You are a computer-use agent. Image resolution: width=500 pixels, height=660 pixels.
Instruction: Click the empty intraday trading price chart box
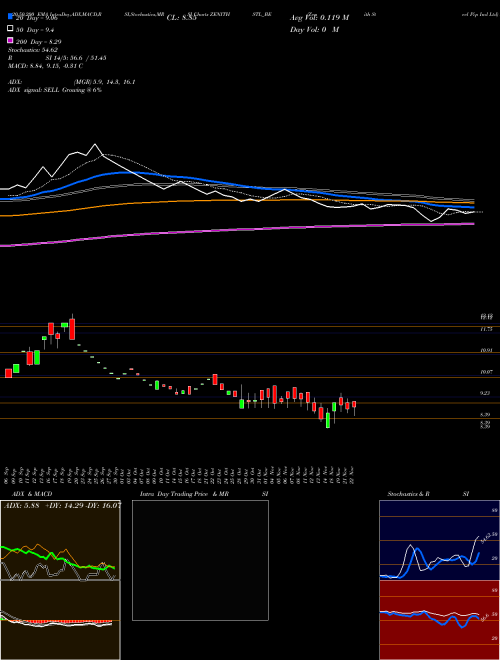200,560
